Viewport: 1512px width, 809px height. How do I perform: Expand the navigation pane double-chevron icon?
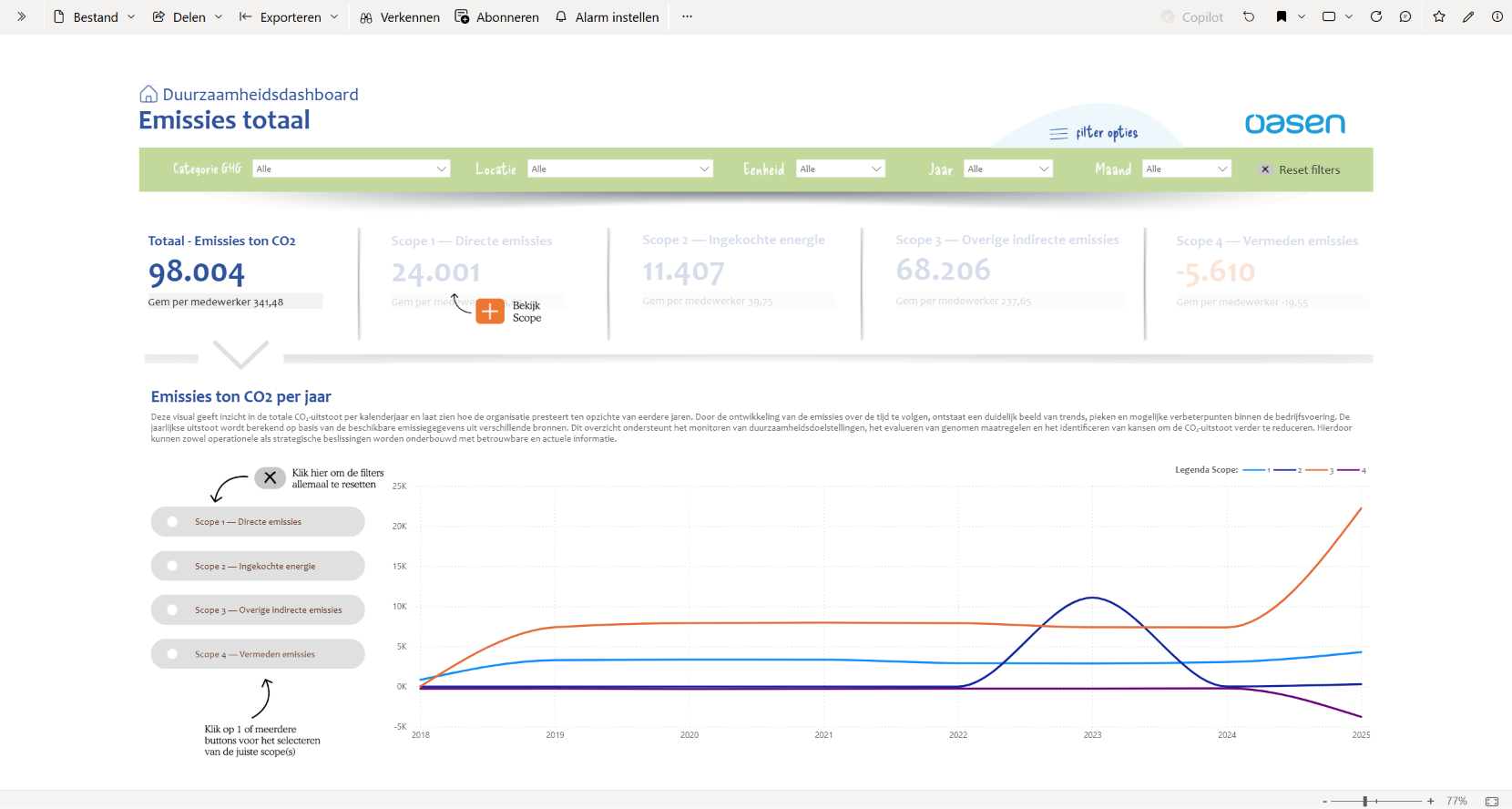click(21, 16)
